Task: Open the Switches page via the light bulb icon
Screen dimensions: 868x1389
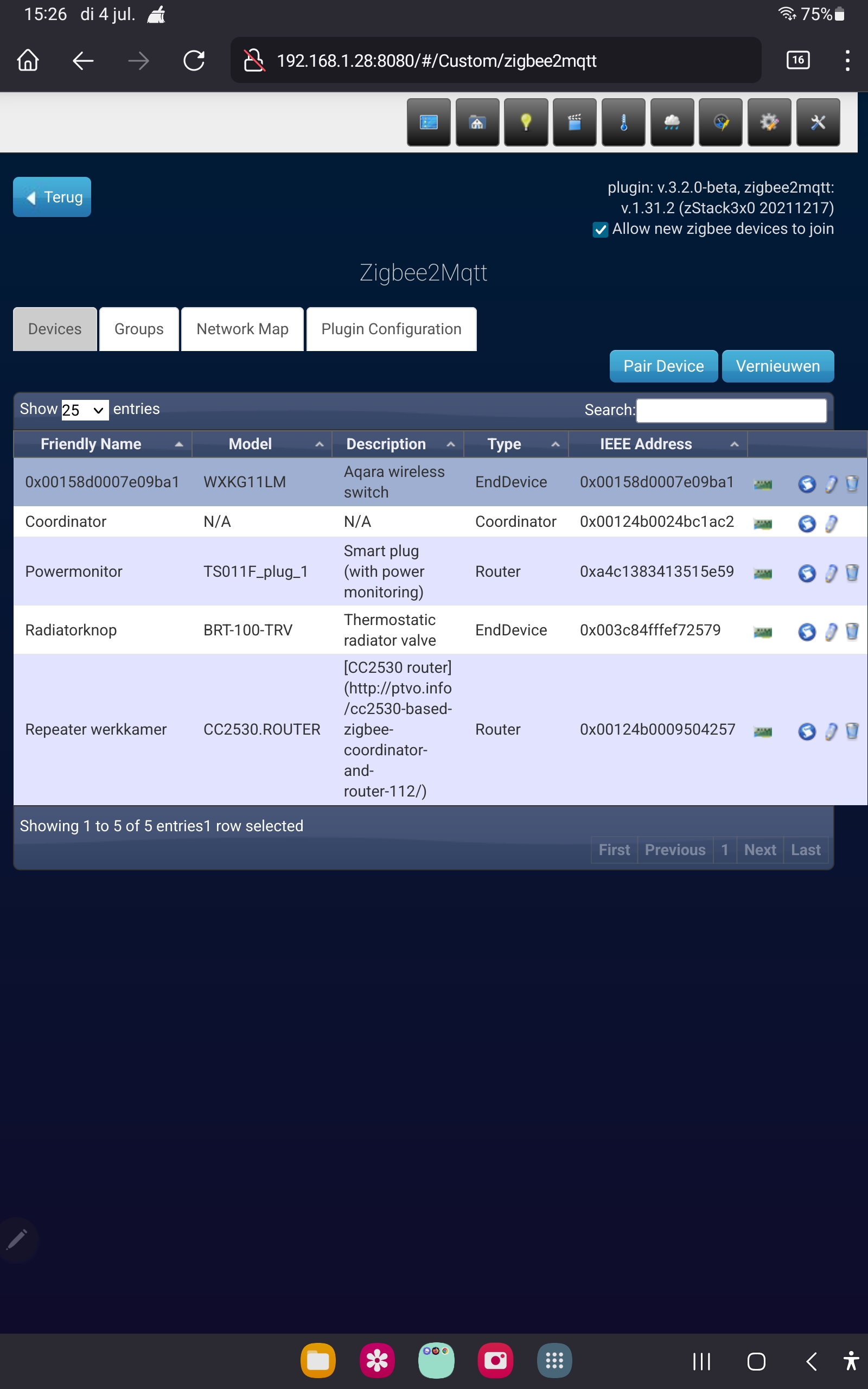Action: tap(526, 122)
